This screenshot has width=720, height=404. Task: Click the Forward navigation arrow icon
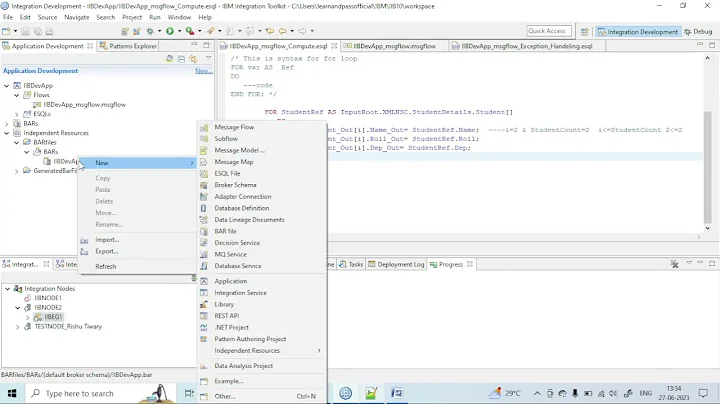pyautogui.click(x=302, y=31)
